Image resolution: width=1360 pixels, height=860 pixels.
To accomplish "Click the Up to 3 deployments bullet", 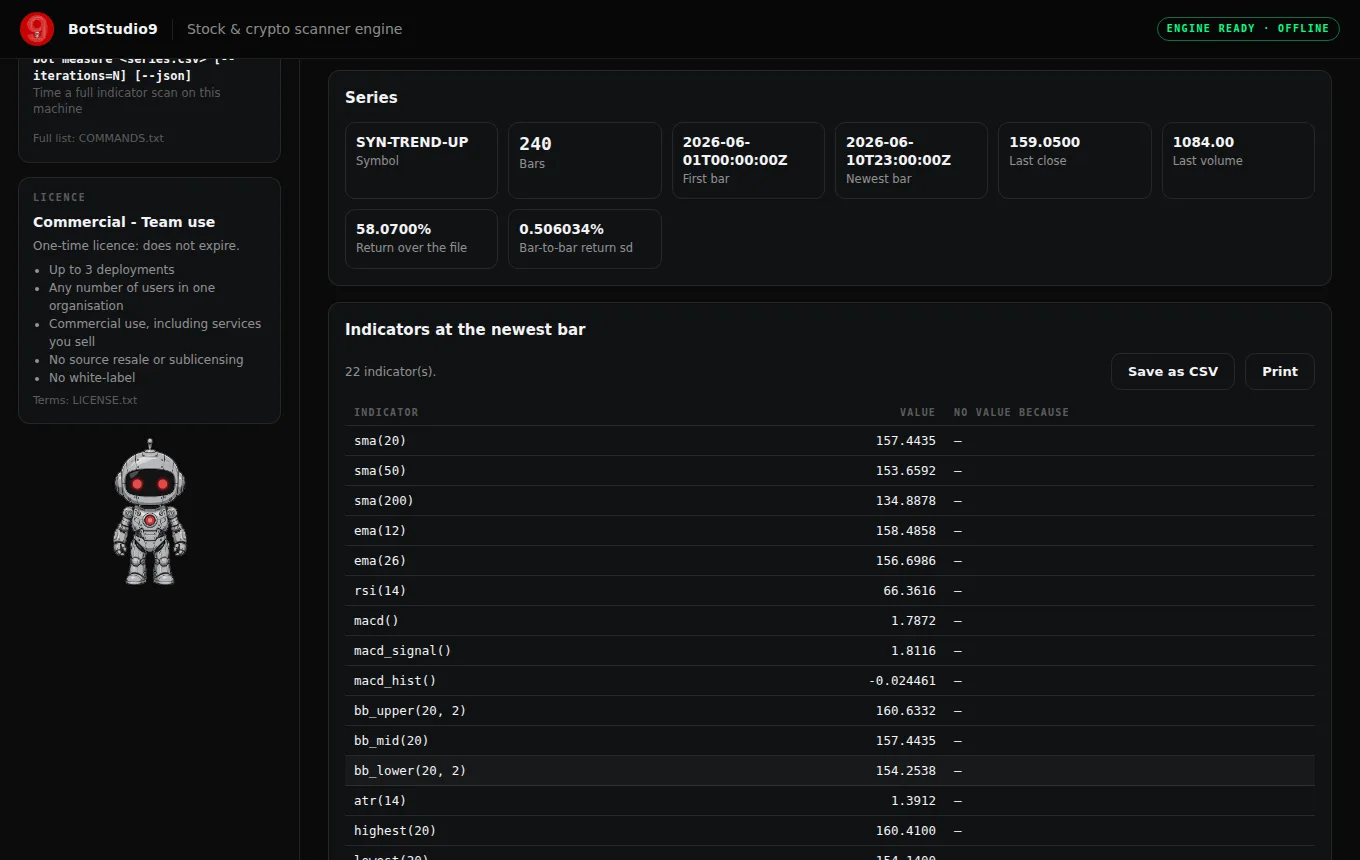I will [112, 270].
